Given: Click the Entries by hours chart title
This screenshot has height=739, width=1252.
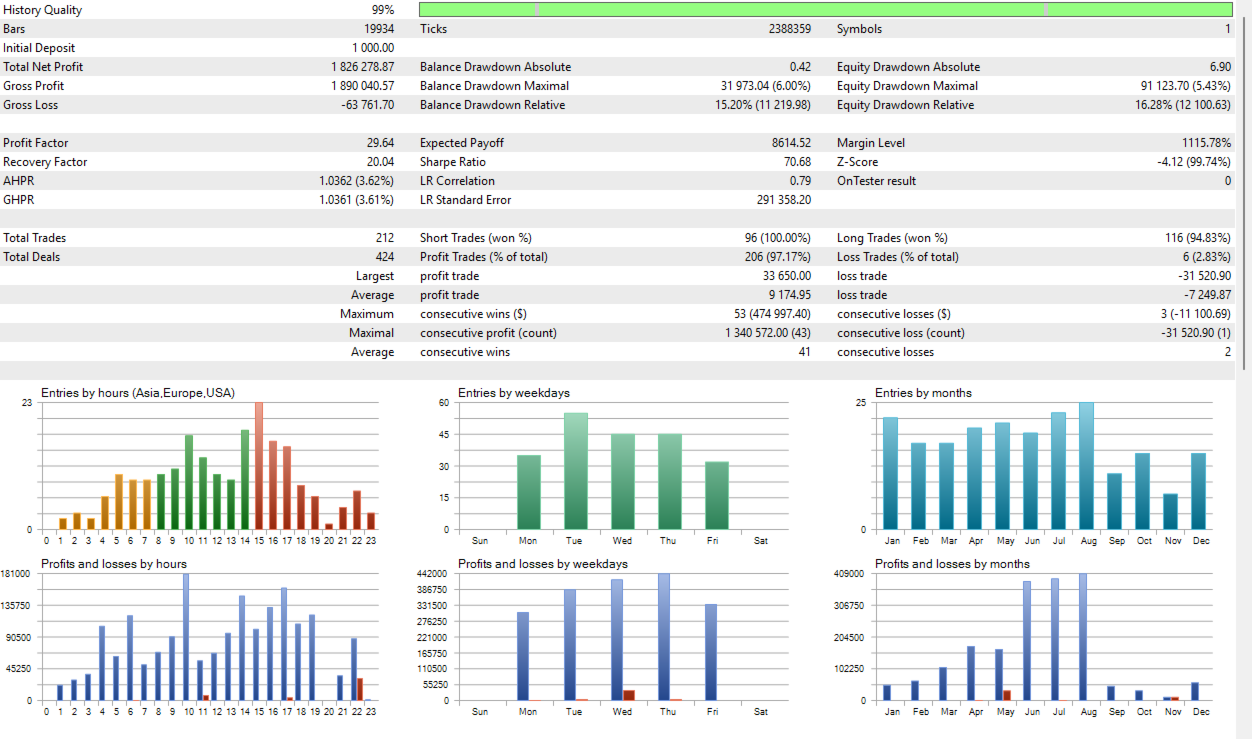Looking at the screenshot, I should point(138,393).
